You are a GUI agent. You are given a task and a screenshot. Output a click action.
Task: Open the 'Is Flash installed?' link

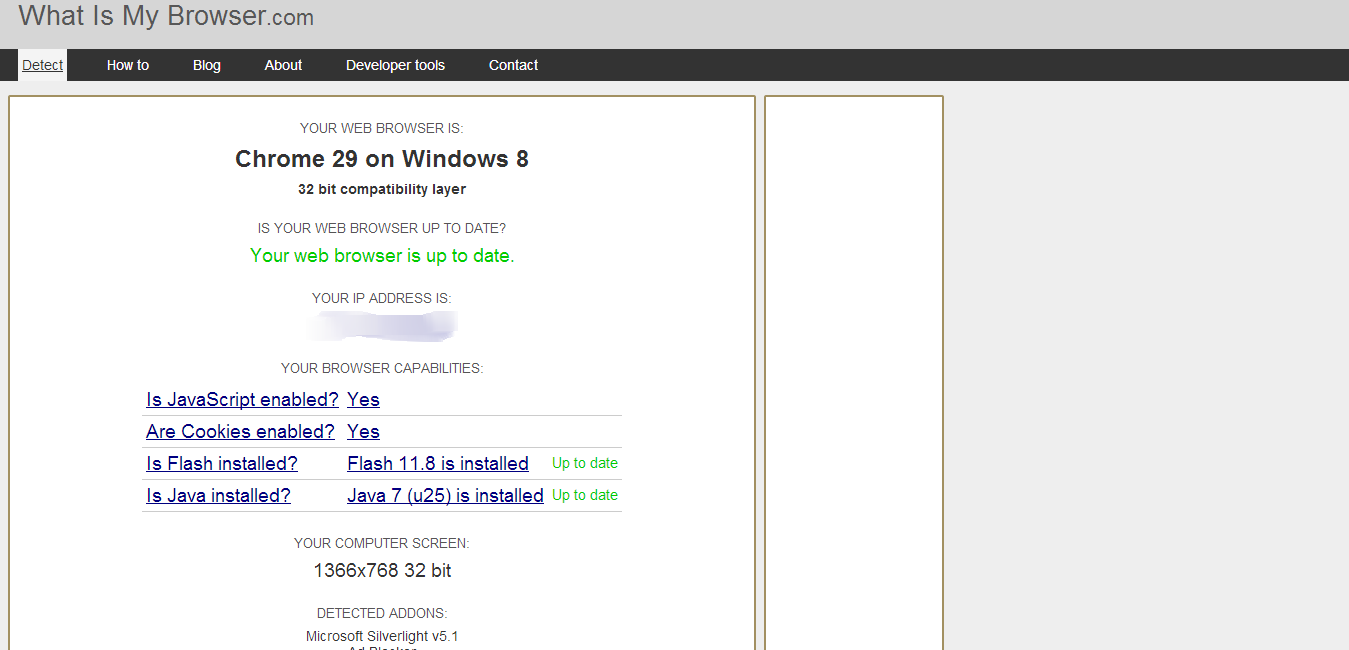coord(222,464)
